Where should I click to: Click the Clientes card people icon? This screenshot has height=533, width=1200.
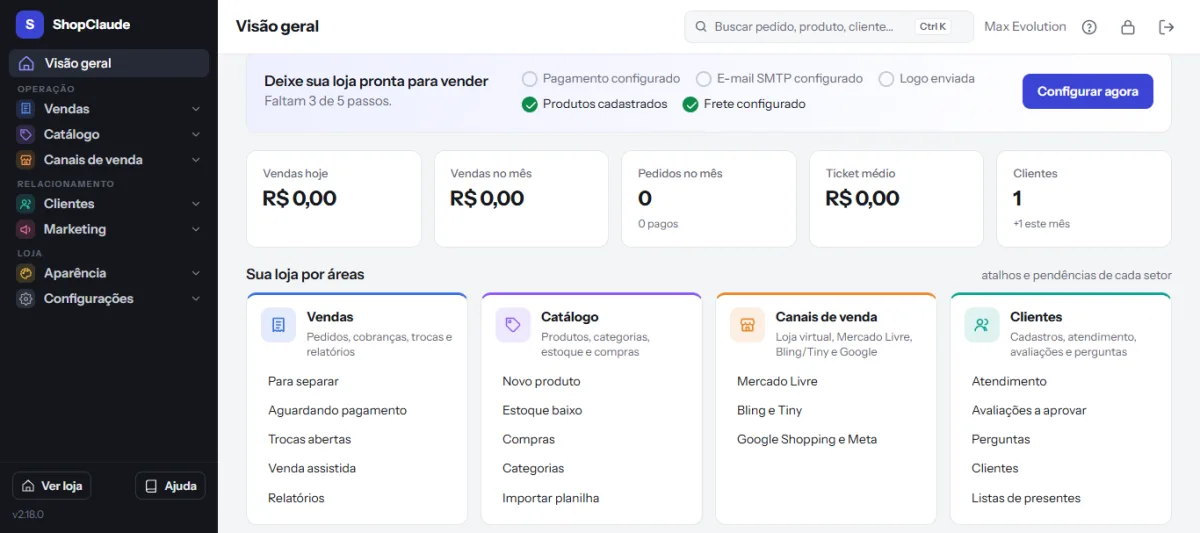[x=982, y=325]
